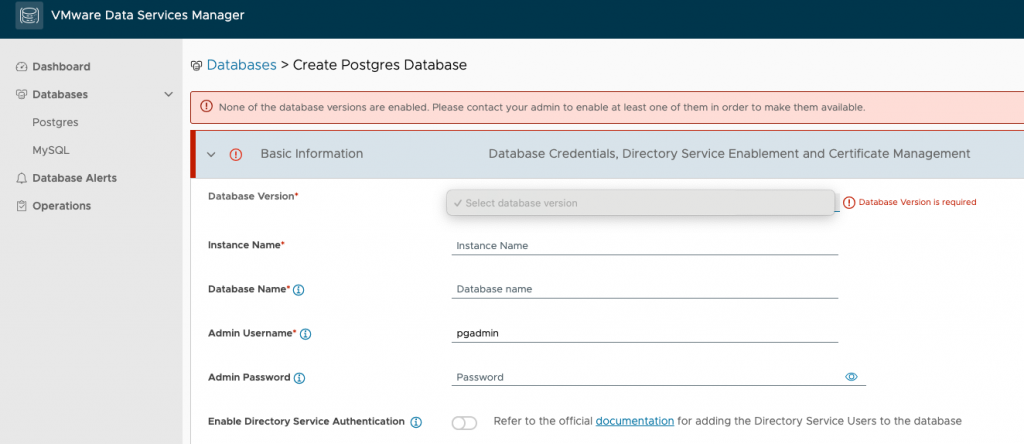Collapse the Basic Information section chevron
Viewport: 1024px width, 444px height.
(211, 155)
